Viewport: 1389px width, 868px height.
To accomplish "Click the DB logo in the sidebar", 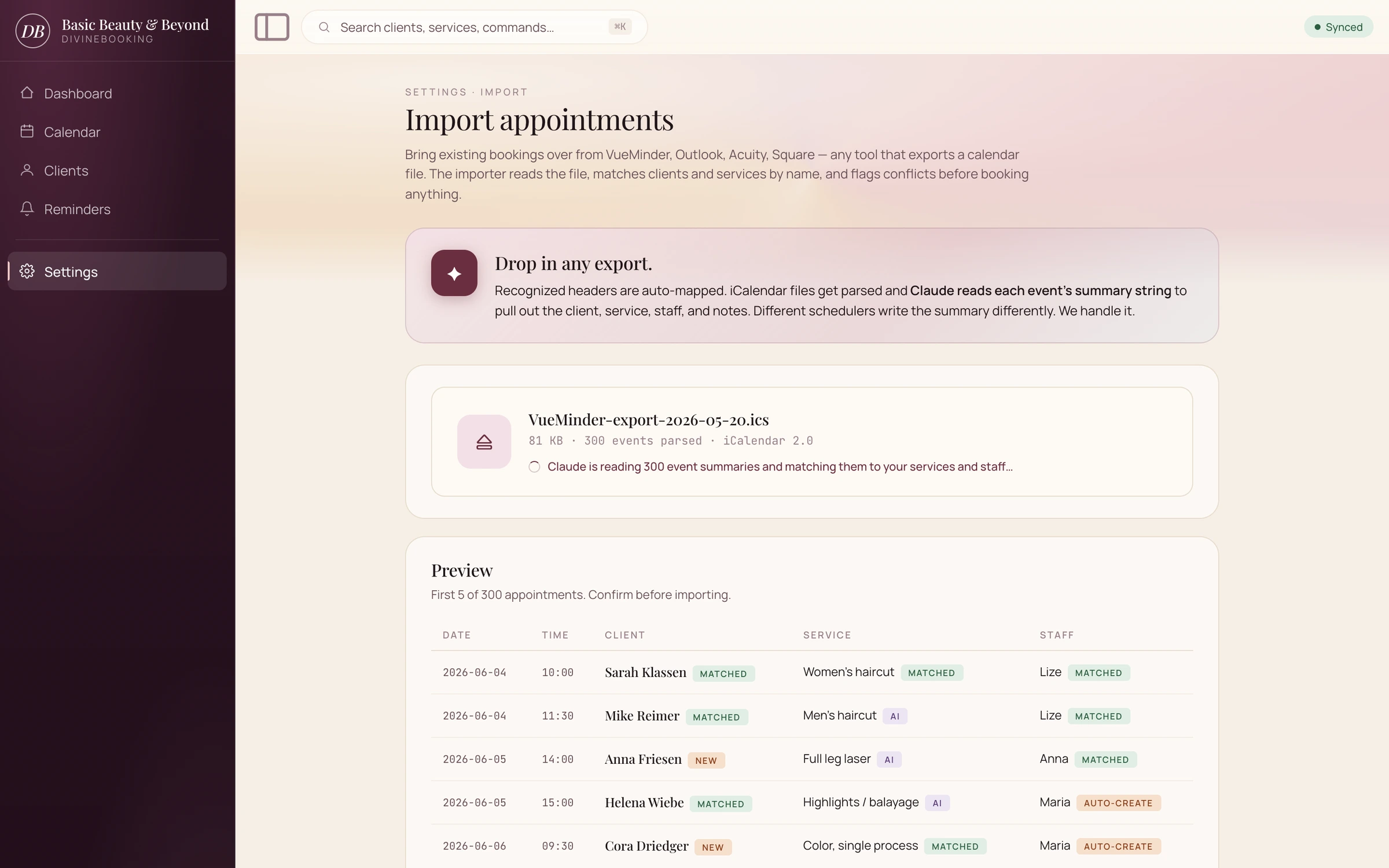I will pyautogui.click(x=32, y=30).
